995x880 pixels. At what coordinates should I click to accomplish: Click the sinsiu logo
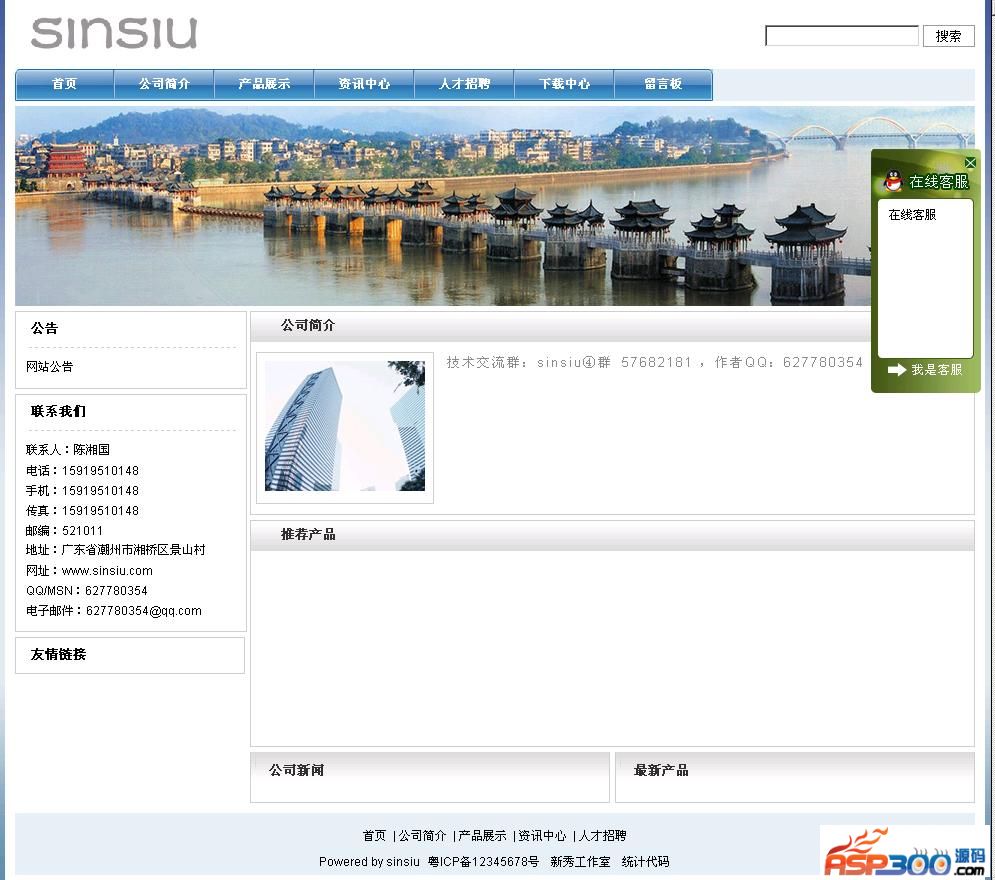(114, 33)
